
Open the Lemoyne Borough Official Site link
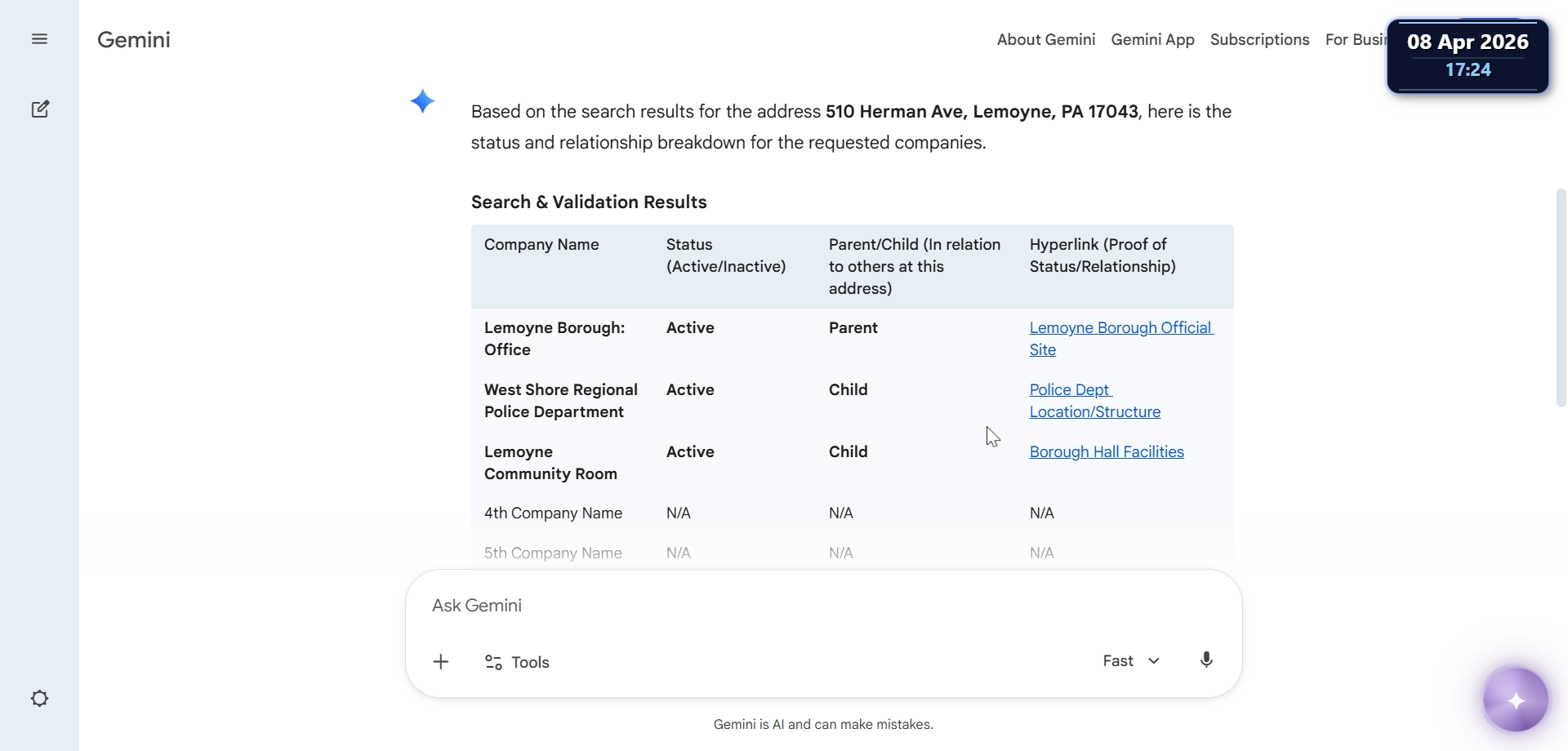point(1120,328)
